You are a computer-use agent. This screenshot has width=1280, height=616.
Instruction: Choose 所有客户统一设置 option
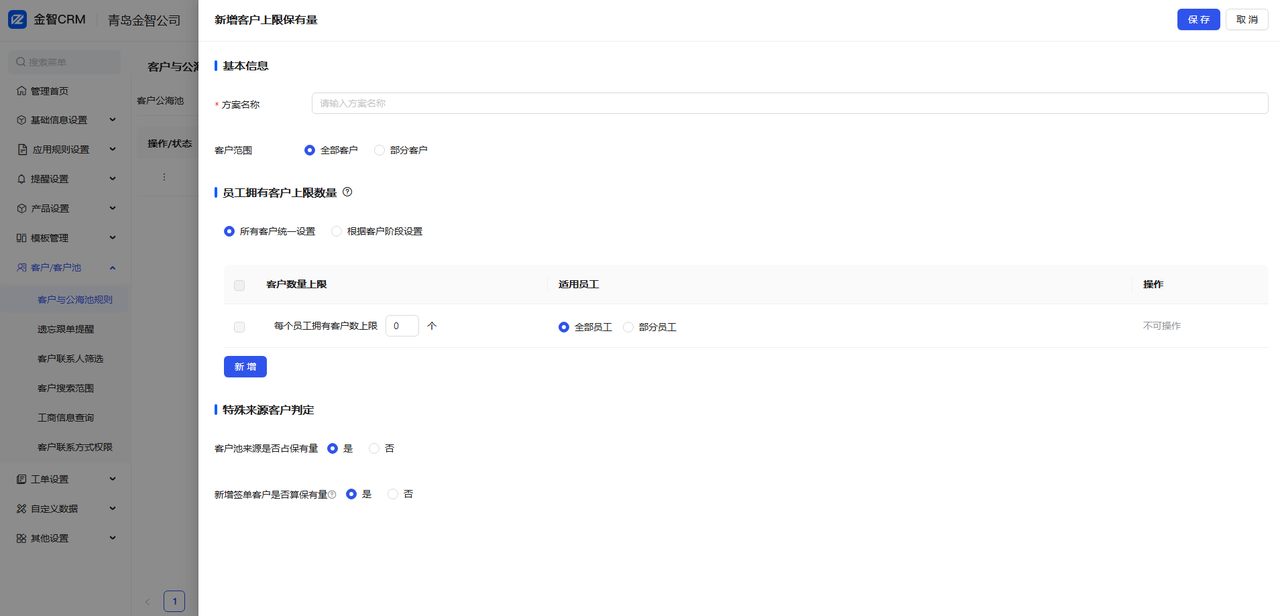point(229,231)
